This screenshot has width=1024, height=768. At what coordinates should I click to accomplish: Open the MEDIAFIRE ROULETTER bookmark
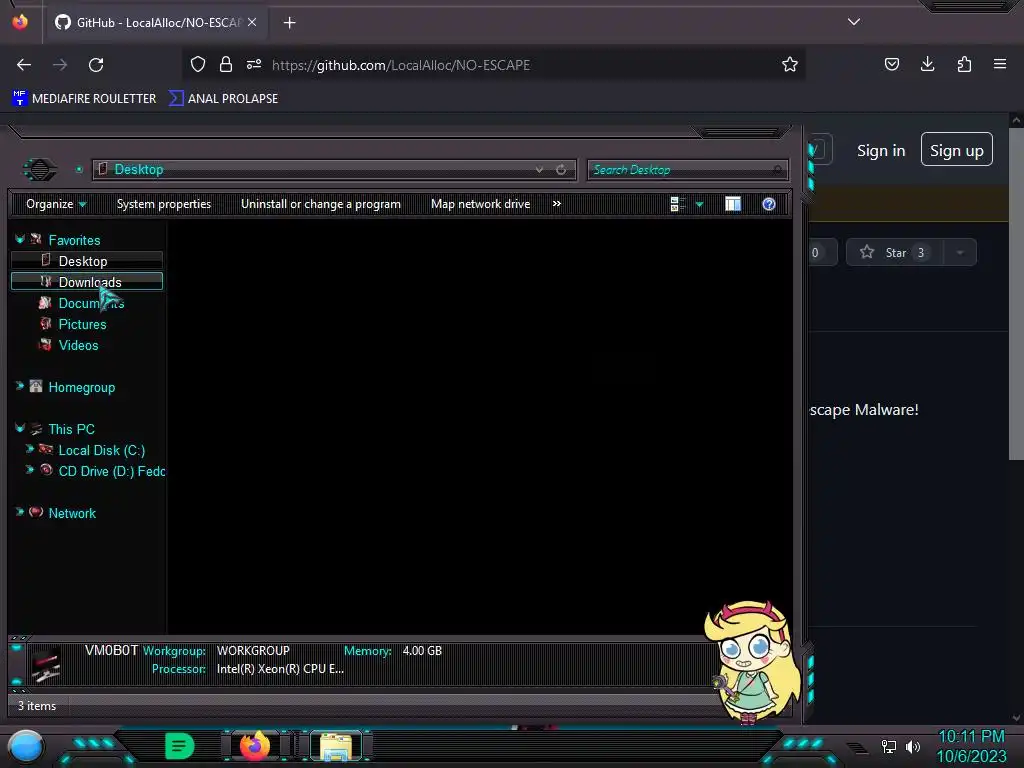84,99
